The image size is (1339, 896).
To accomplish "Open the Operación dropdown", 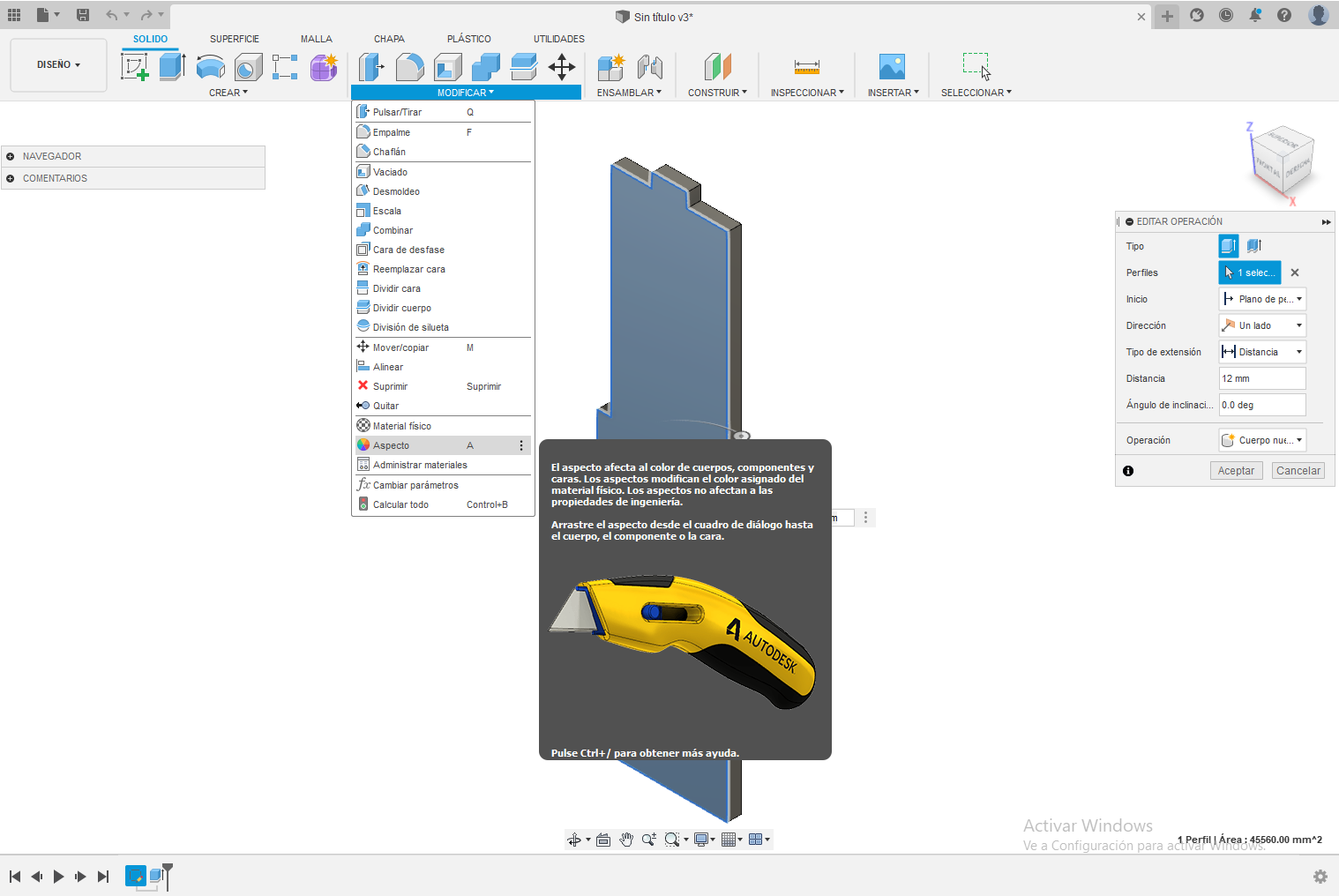I will pos(1262,440).
